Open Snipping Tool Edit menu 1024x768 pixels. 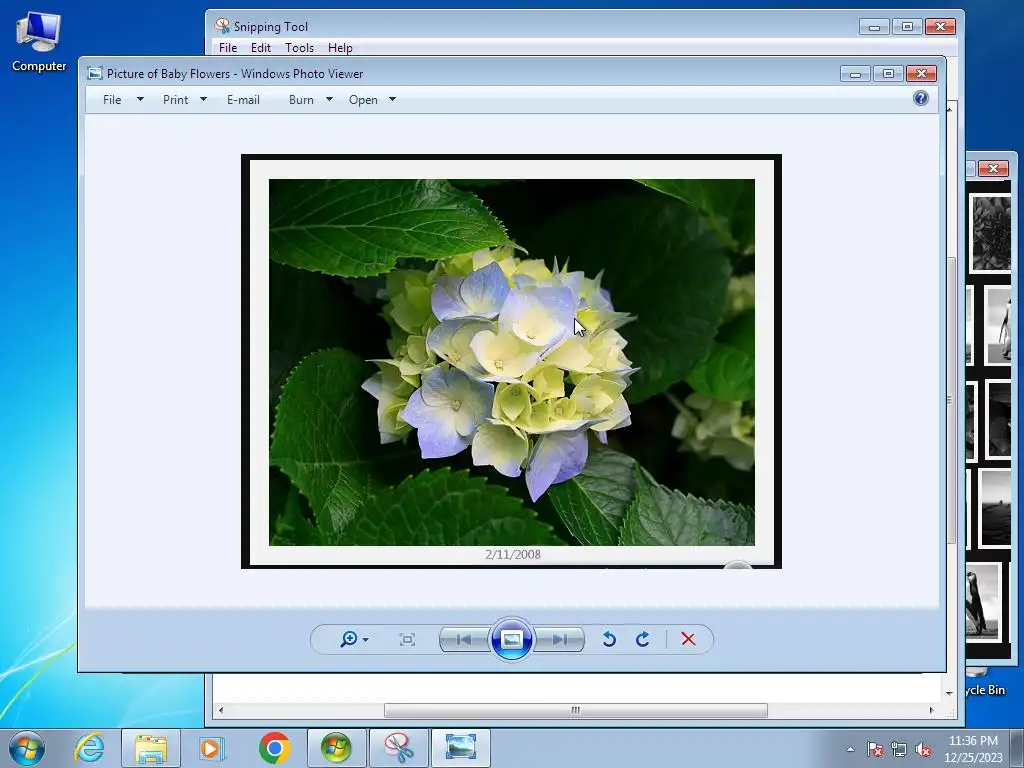pyautogui.click(x=261, y=47)
